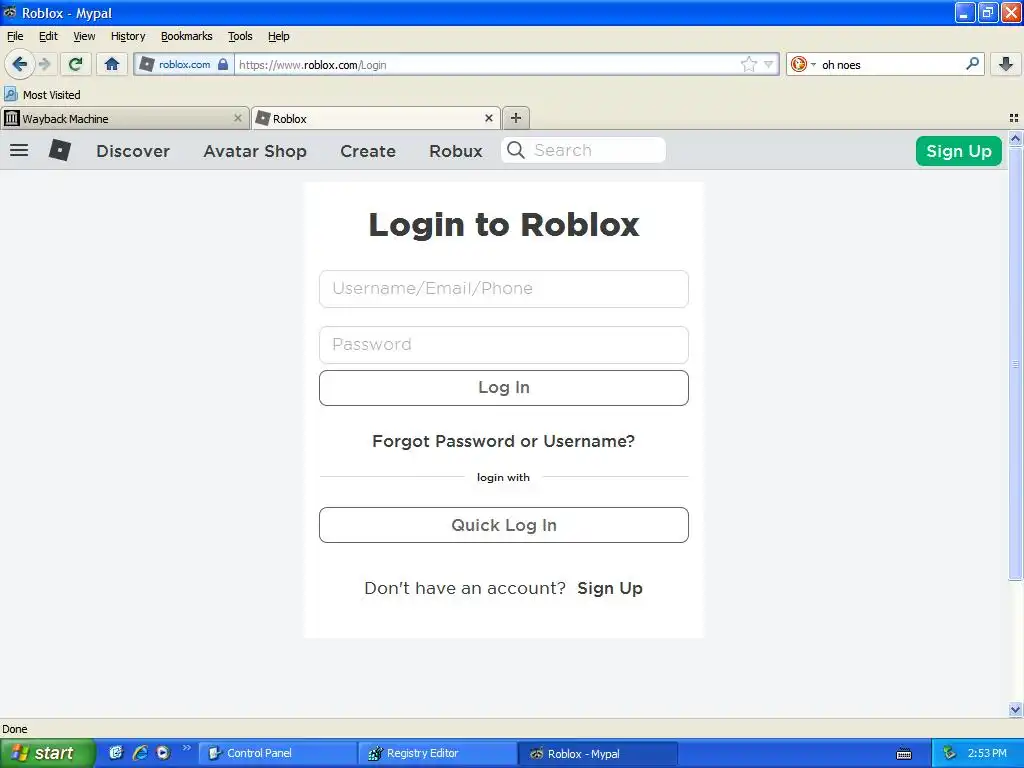This screenshot has height=768, width=1024.
Task: Click the tray icon beside the clock
Action: (950, 754)
